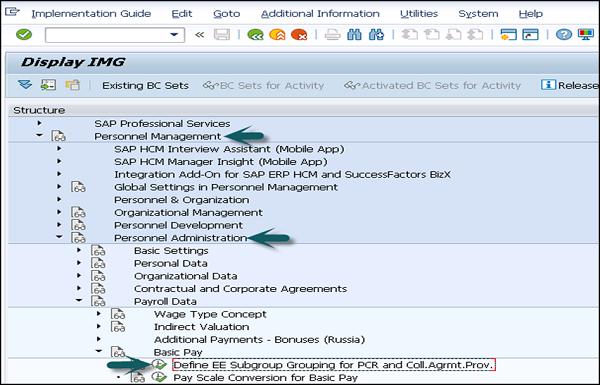Open the Goto menu
Image resolution: width=600 pixels, height=385 pixels.
click(x=227, y=14)
